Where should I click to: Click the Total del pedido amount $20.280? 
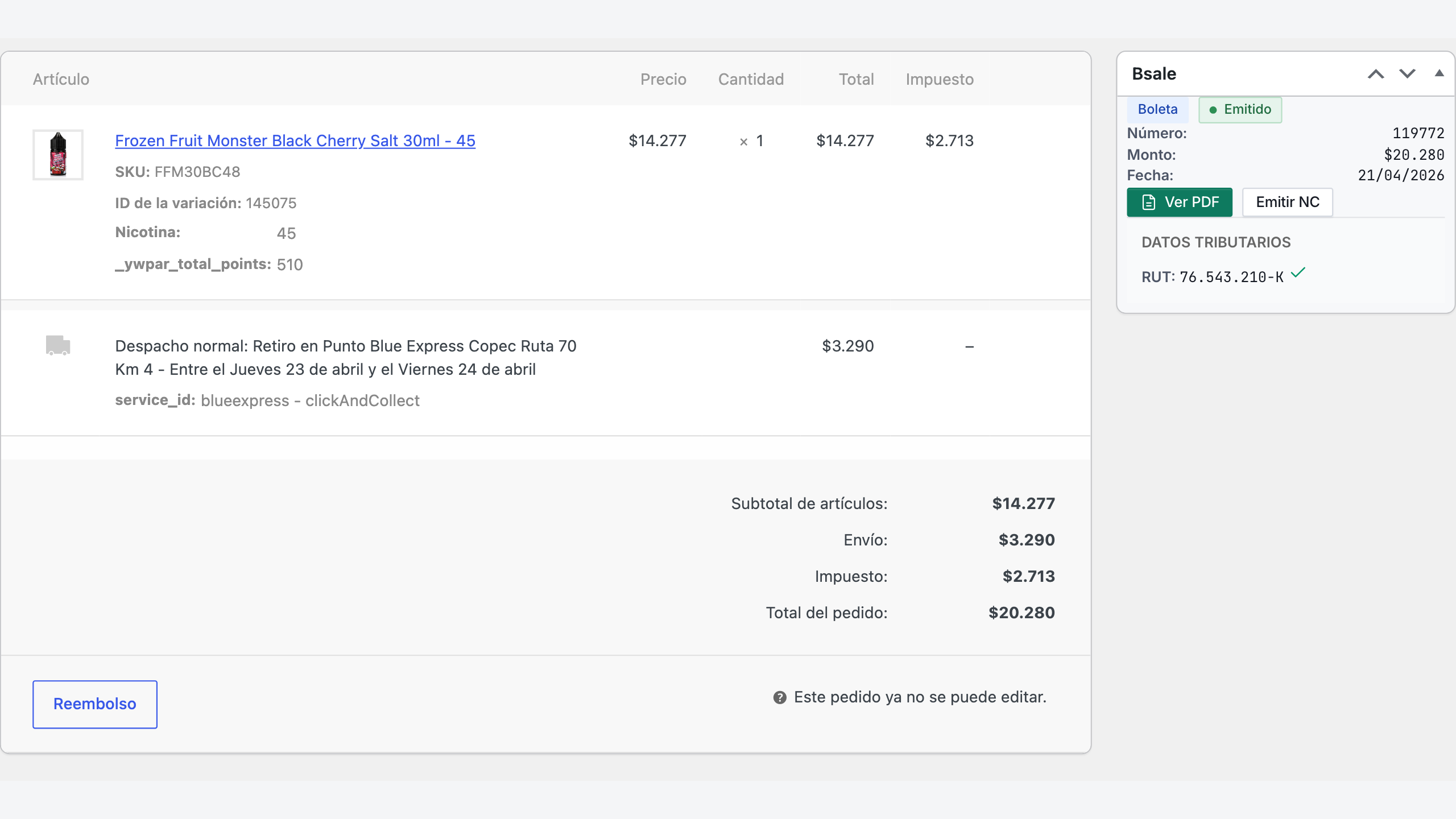click(1021, 613)
